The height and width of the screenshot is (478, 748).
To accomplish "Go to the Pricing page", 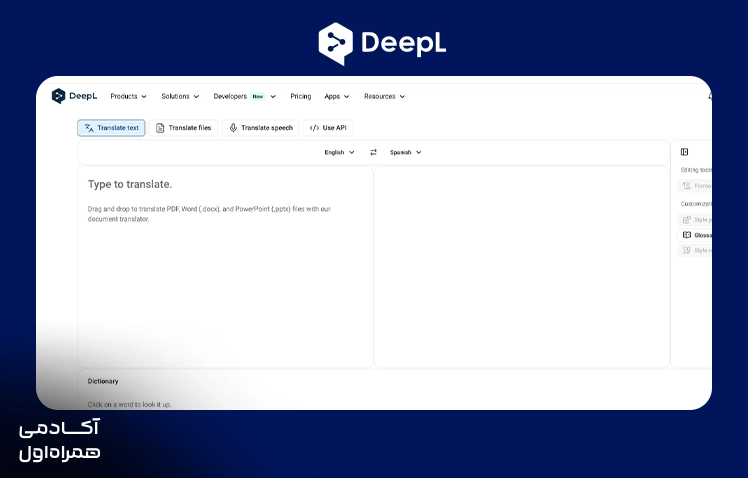I will pyautogui.click(x=301, y=96).
